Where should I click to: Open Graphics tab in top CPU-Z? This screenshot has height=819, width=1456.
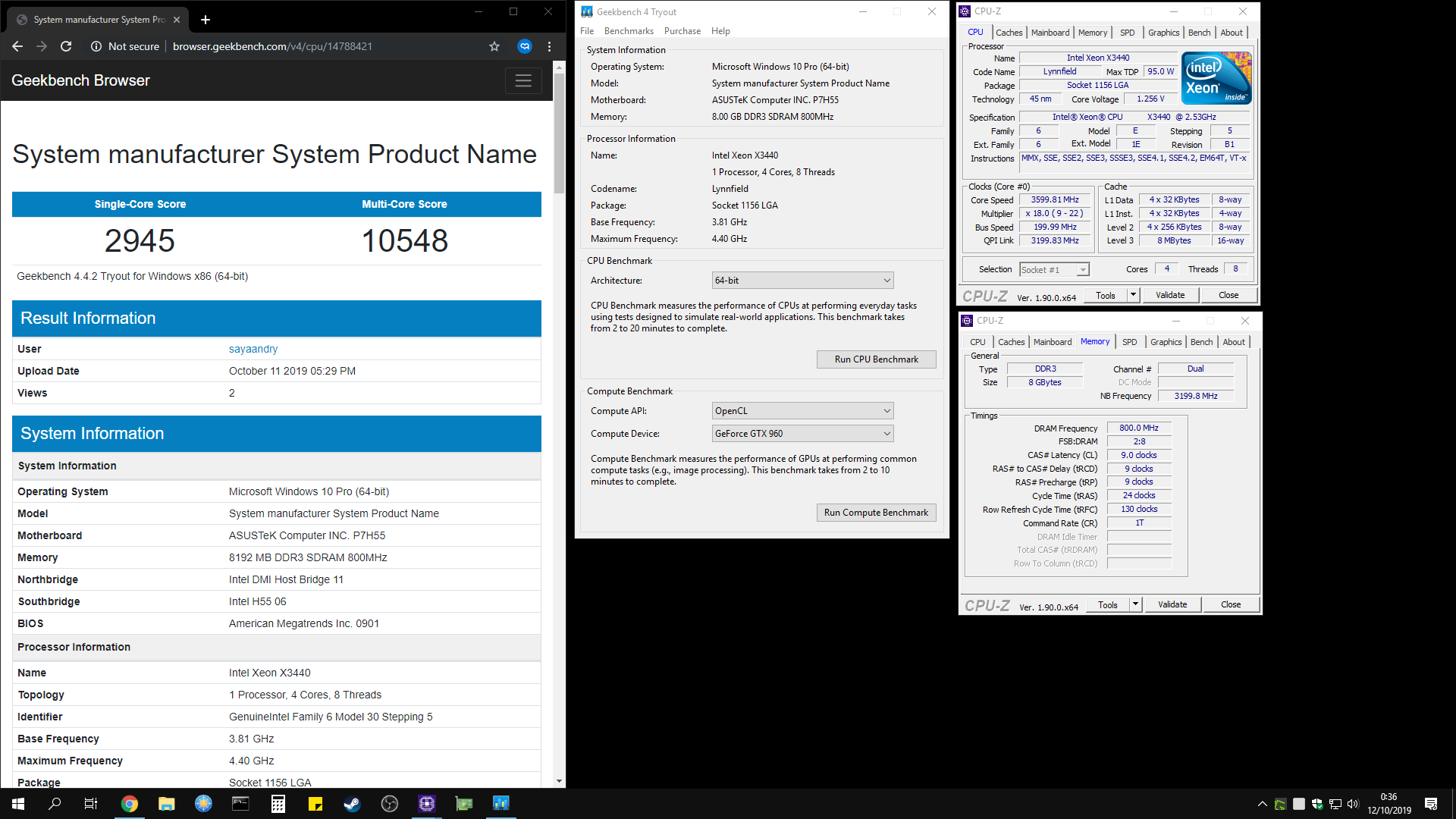point(1163,33)
